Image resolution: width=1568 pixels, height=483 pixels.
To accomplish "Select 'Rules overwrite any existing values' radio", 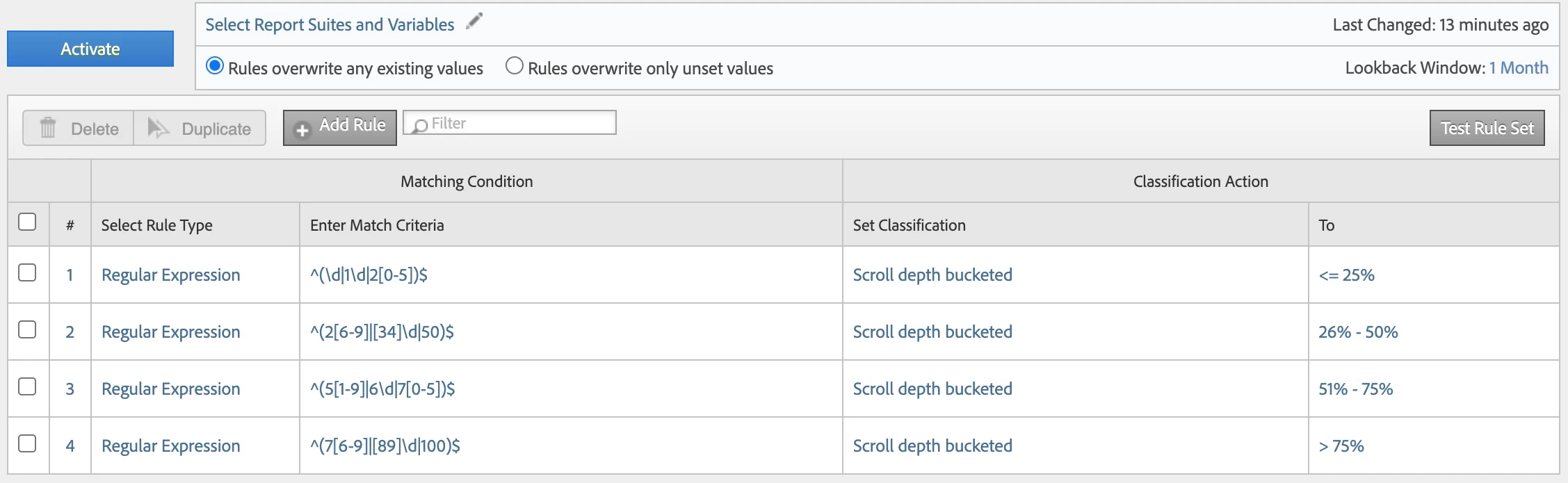I will point(215,66).
